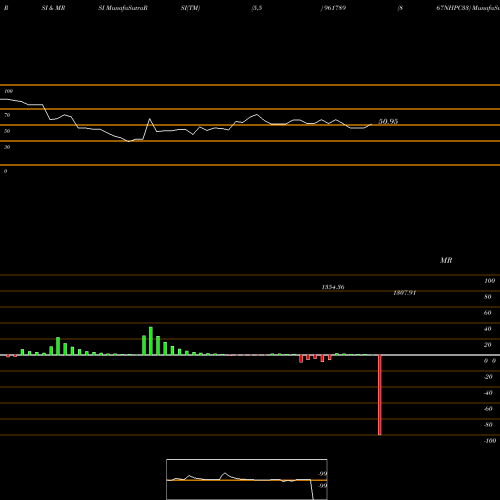Click the MR right axis label -80
Screen dimensions: 500x500
point(488,425)
